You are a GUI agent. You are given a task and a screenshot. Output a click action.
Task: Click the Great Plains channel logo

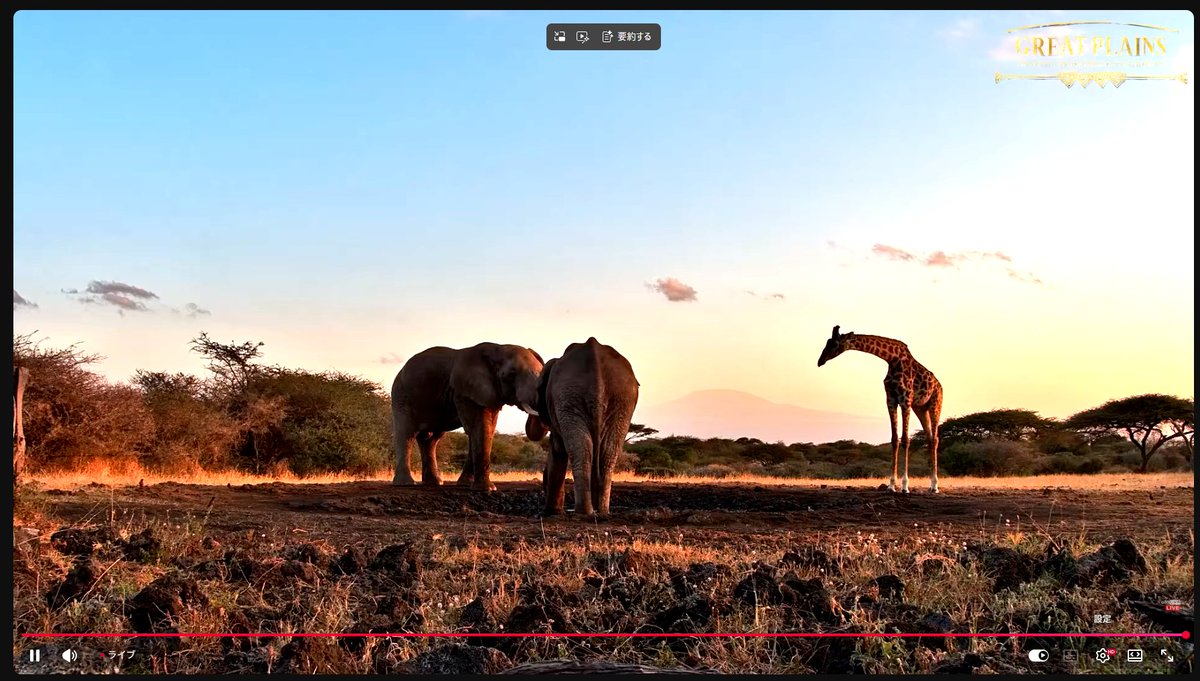(1091, 53)
